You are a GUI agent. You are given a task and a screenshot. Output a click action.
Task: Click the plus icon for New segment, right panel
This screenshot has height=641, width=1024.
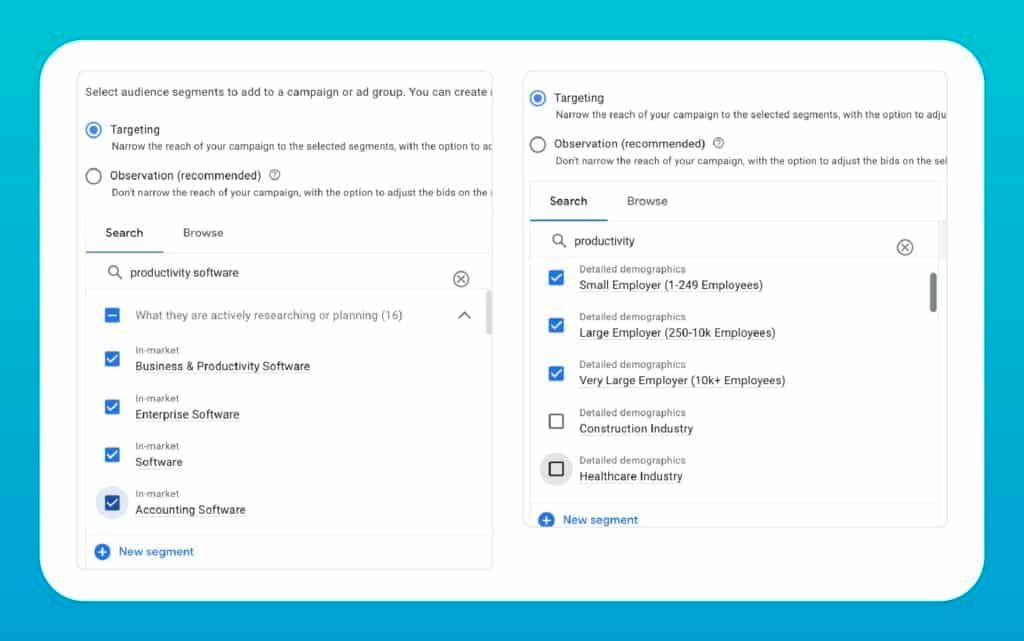(x=546, y=520)
